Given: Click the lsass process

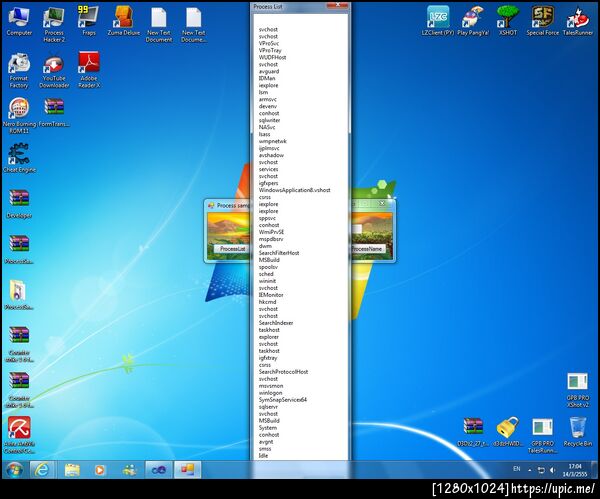Looking at the screenshot, I should (x=264, y=134).
